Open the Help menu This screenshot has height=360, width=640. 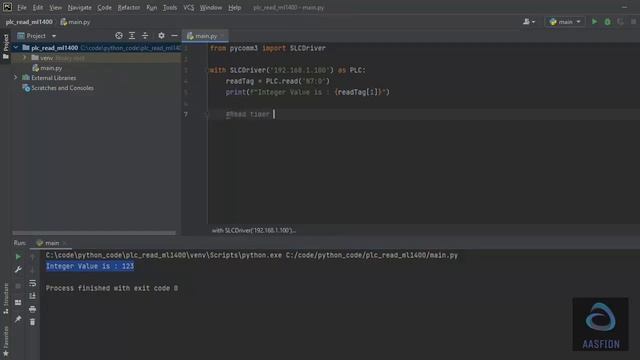[234, 7]
